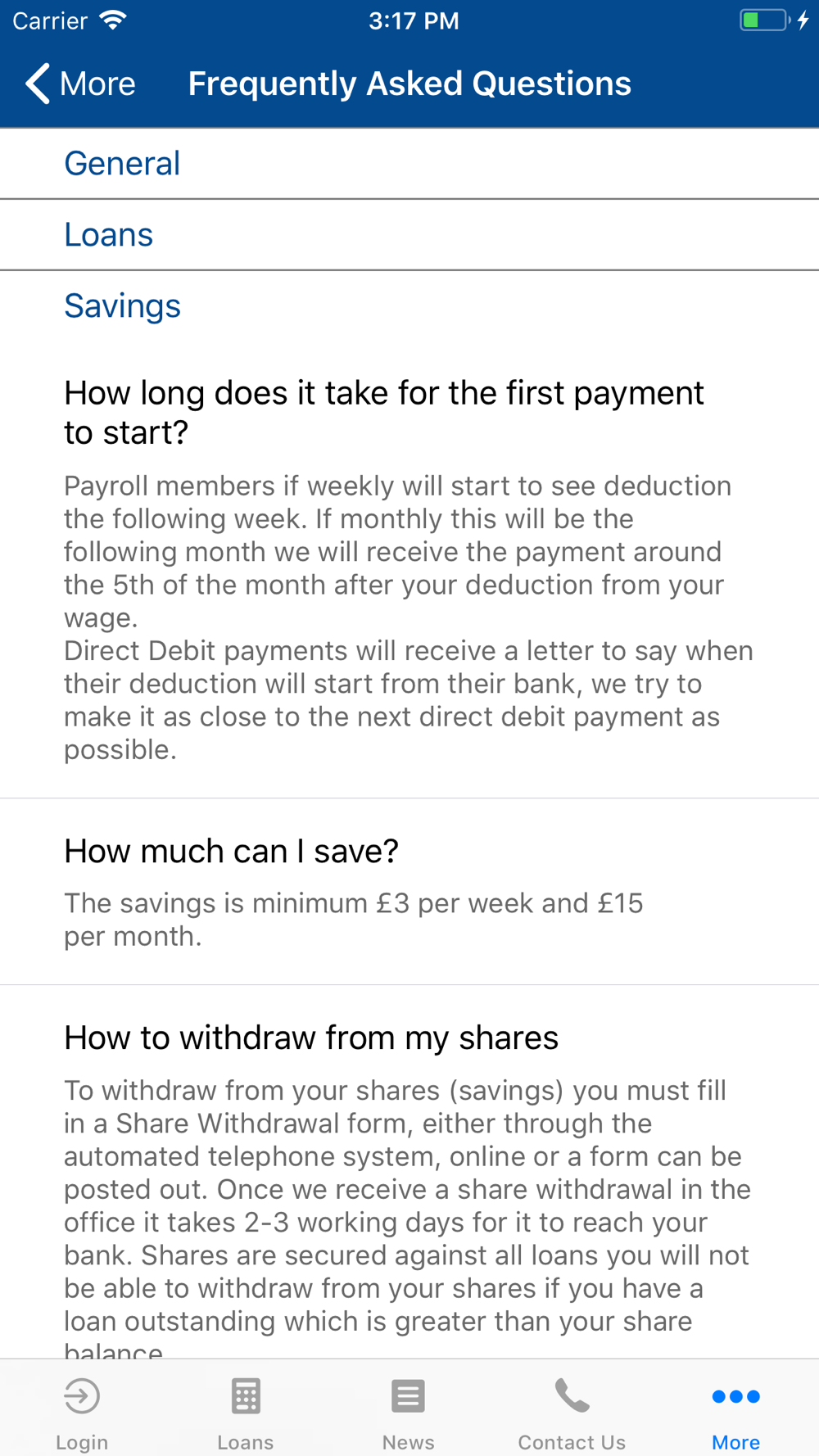Image resolution: width=819 pixels, height=1456 pixels.
Task: Switch to the Contact Us tab label
Action: [572, 1442]
